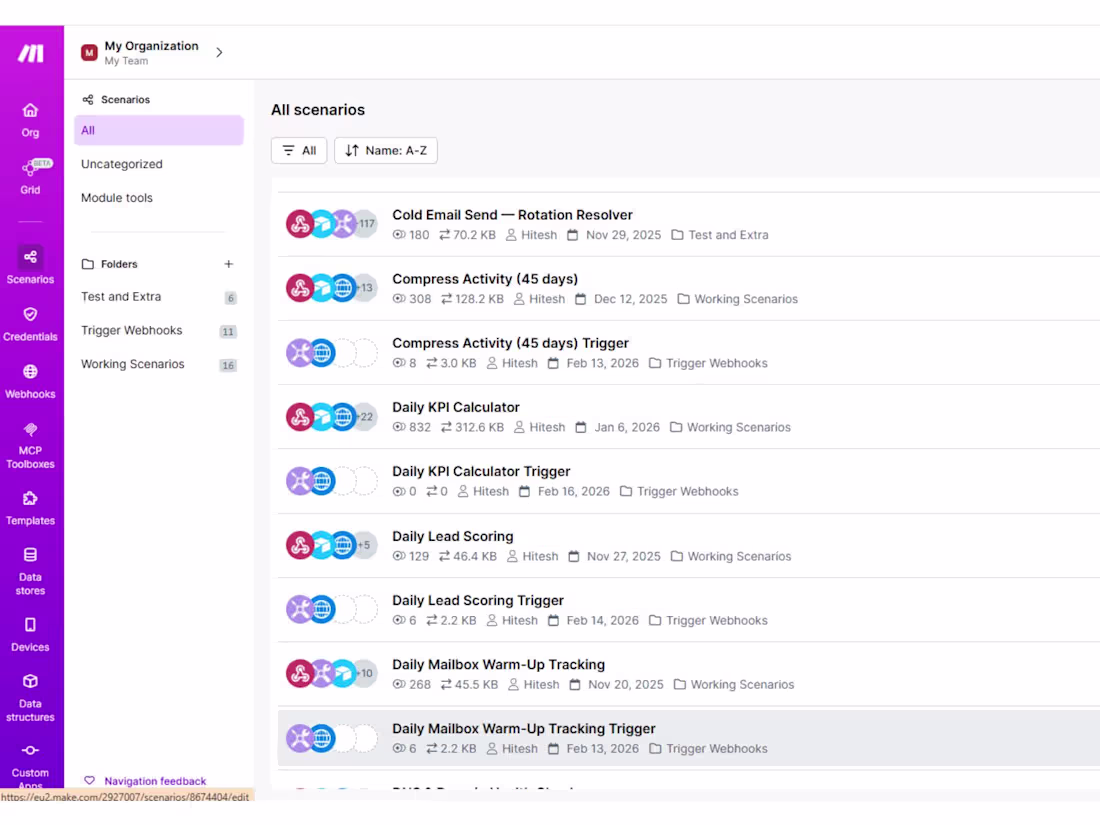1100x825 pixels.
Task: Open the Templates page
Action: click(30, 509)
